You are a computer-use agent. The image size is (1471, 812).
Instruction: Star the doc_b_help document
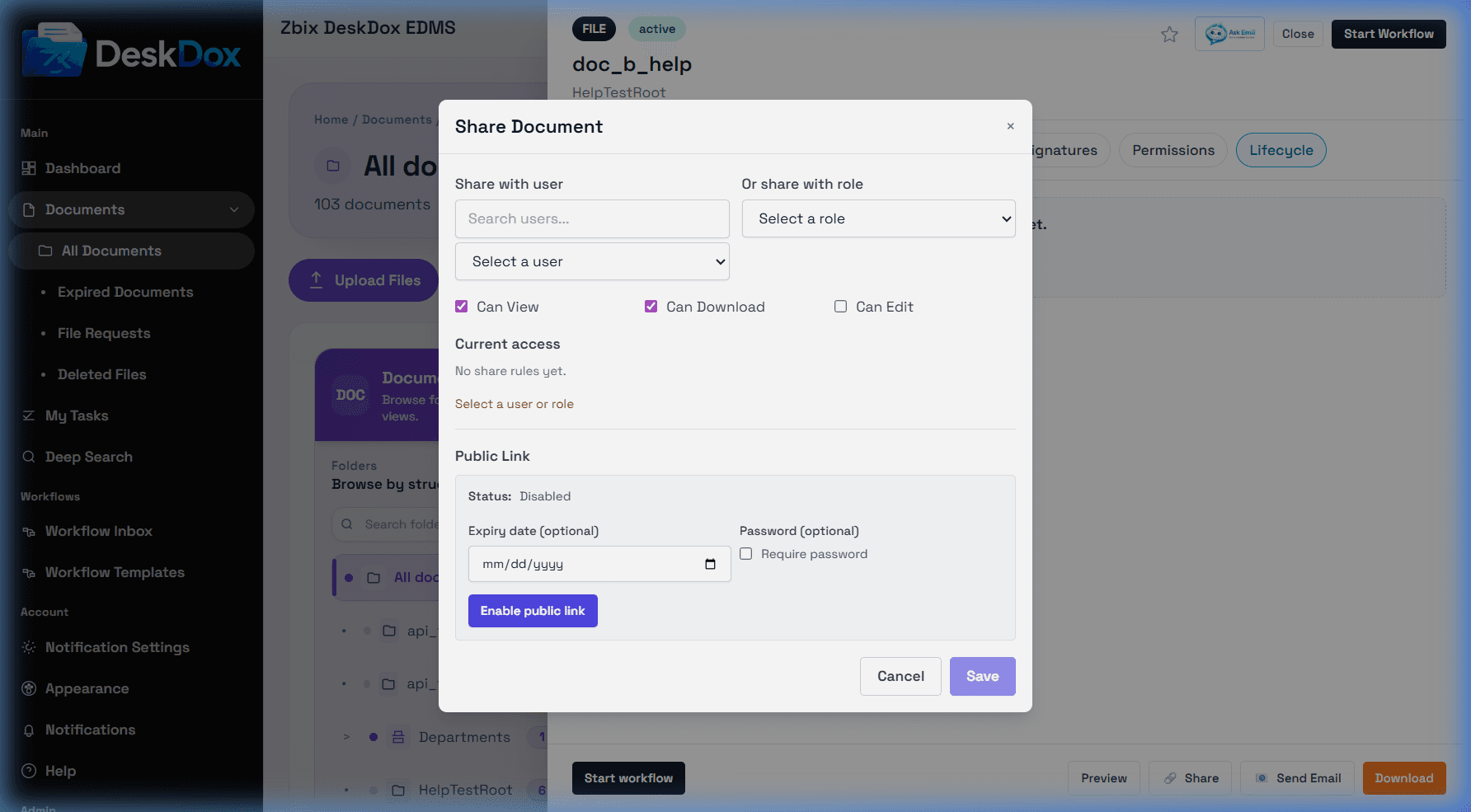pyautogui.click(x=1169, y=34)
